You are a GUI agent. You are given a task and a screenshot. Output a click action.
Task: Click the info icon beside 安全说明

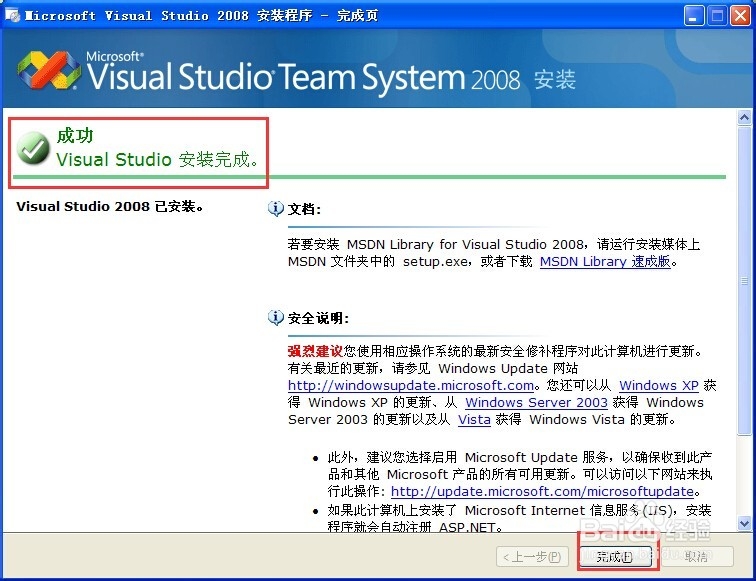(x=275, y=318)
